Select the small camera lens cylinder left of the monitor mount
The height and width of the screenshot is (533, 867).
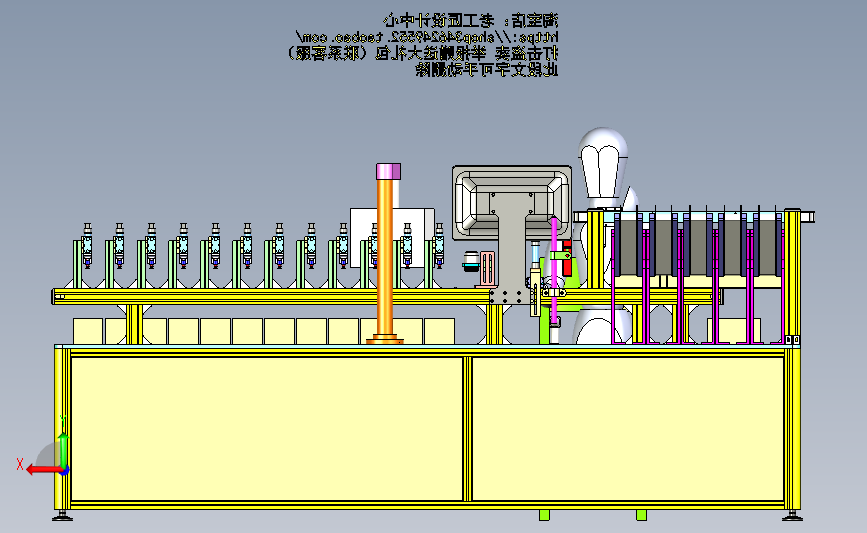point(471,261)
